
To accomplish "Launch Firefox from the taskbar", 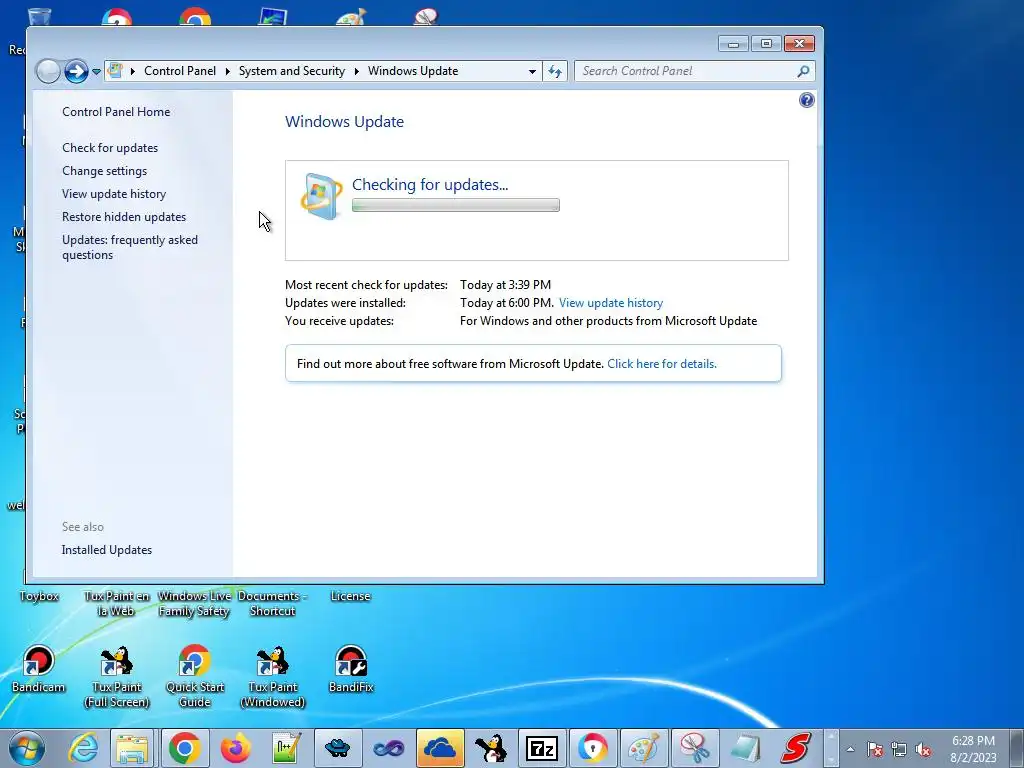I will (x=236, y=748).
